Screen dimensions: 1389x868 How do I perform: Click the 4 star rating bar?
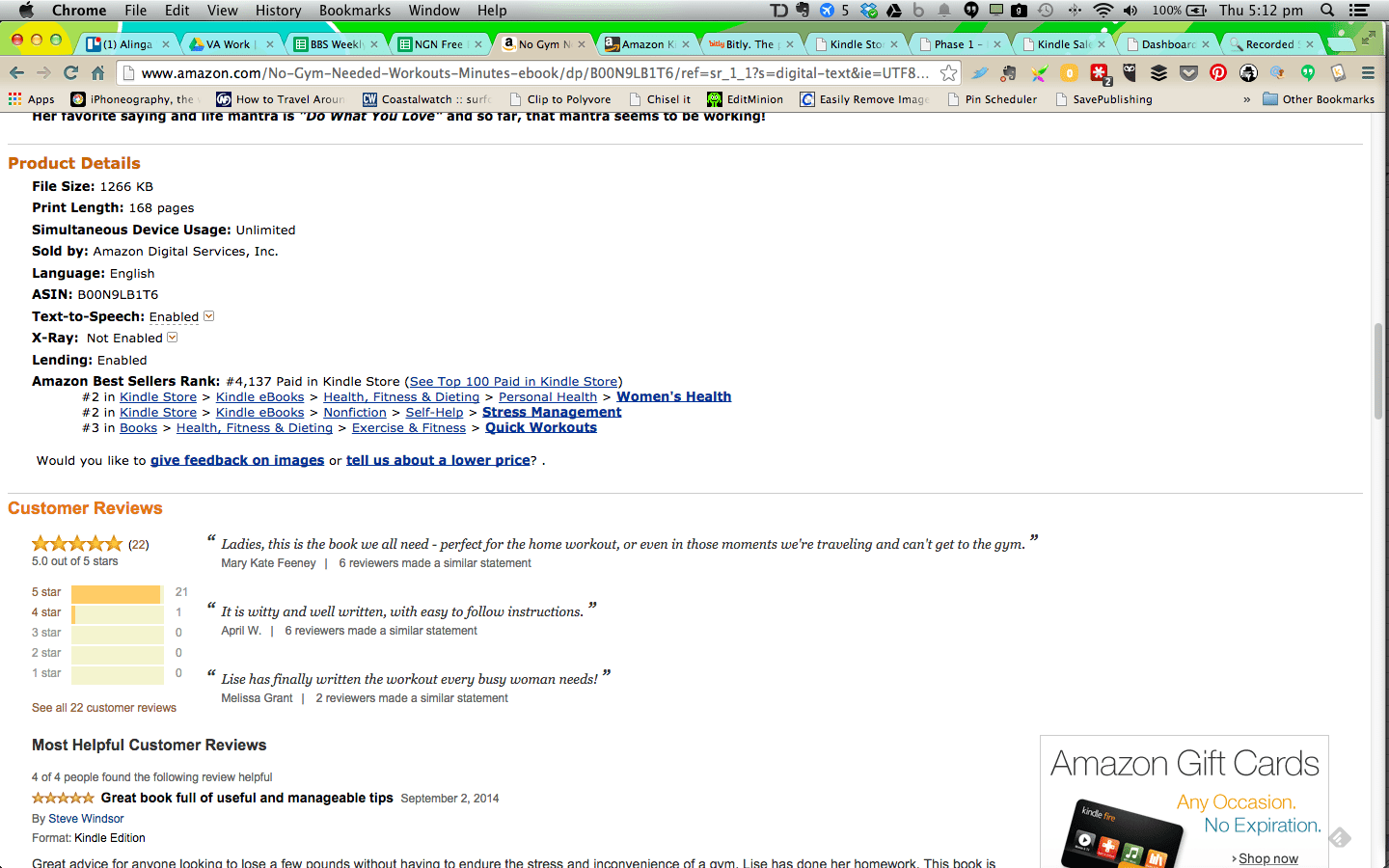[x=118, y=613]
